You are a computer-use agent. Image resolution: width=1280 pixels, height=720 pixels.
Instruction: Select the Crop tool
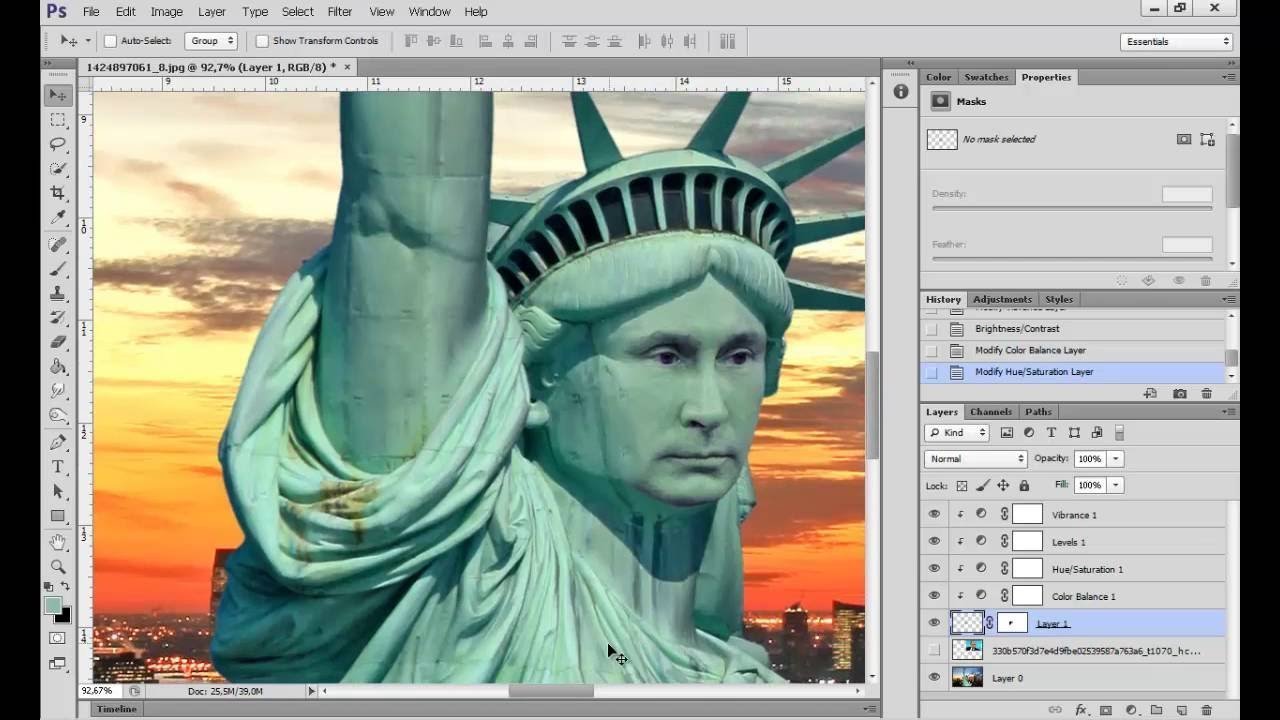(58, 193)
